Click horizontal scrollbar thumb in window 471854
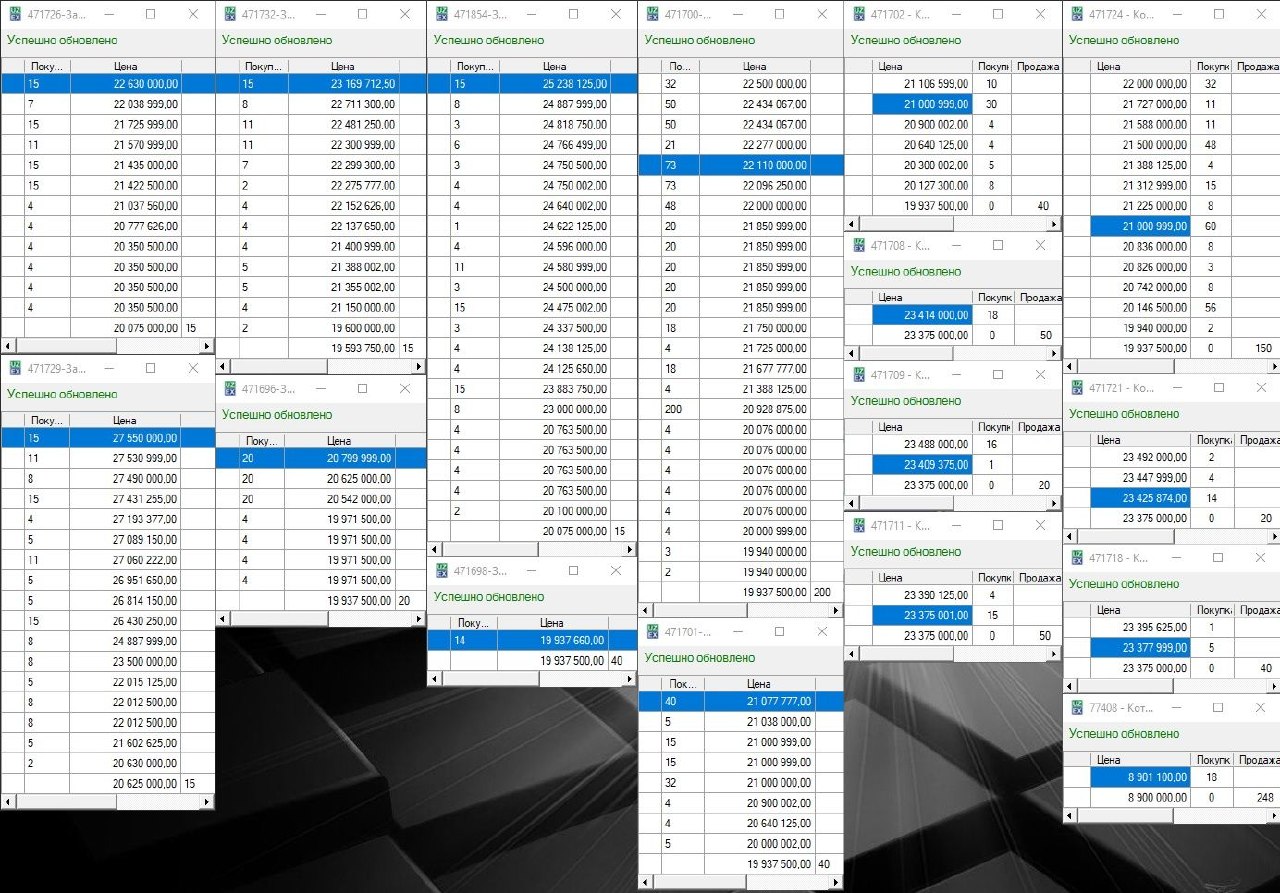This screenshot has width=1280, height=893. point(490,549)
